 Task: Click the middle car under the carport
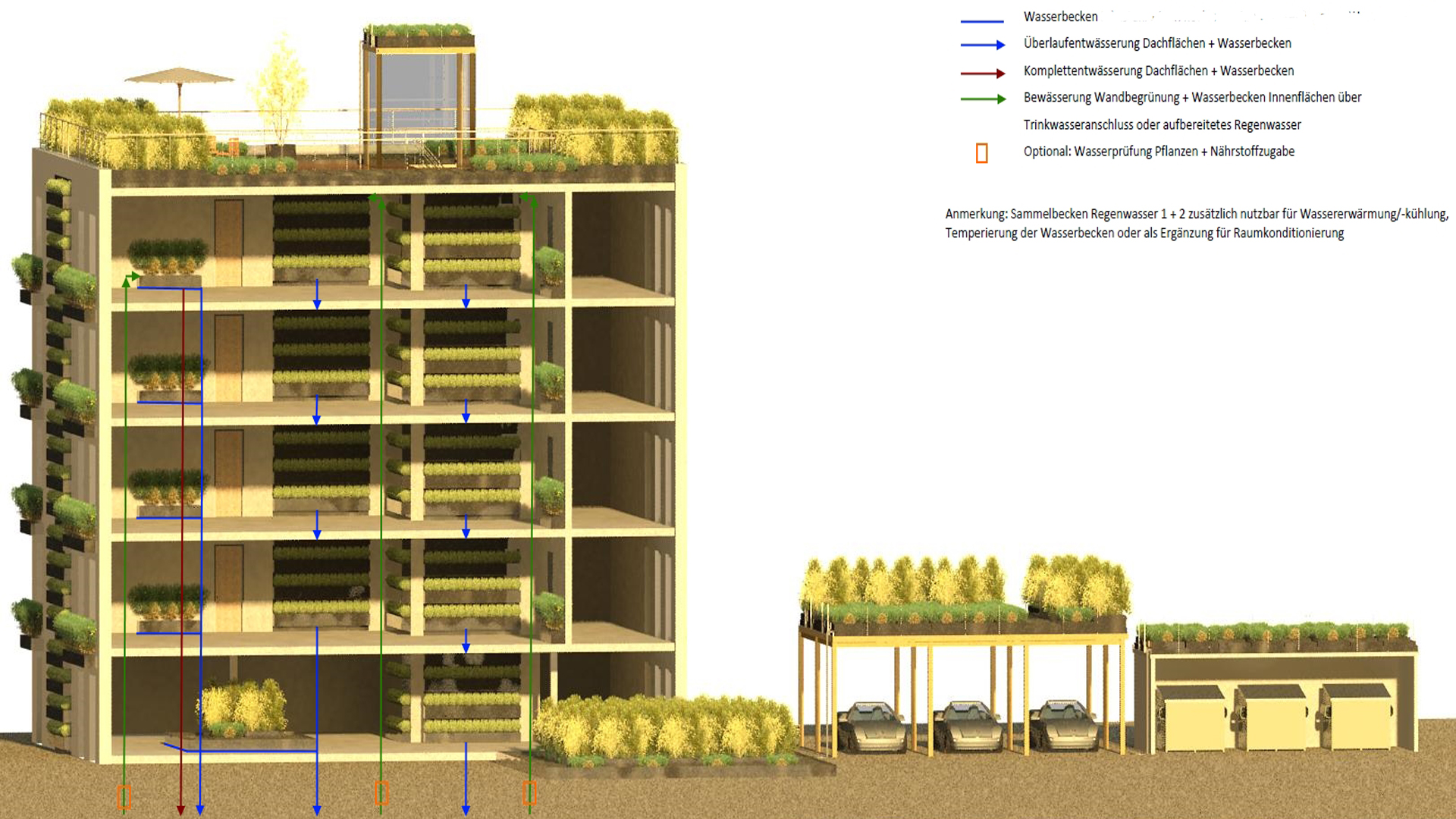pos(967,726)
